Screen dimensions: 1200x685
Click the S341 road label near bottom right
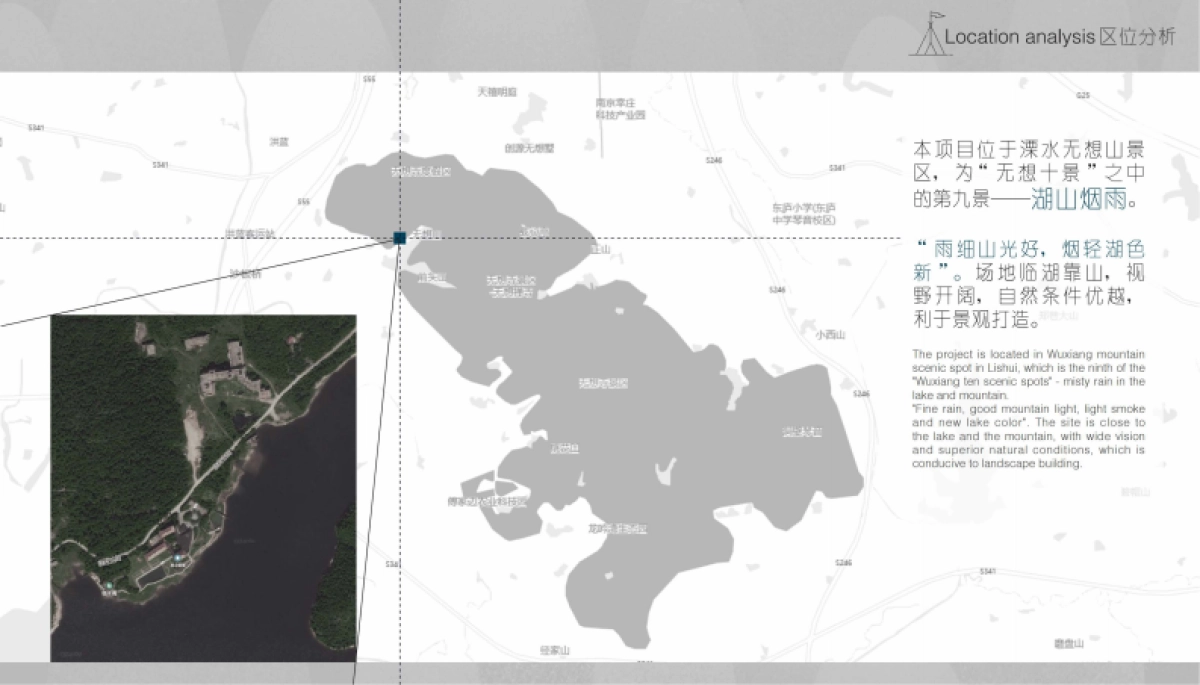988,571
